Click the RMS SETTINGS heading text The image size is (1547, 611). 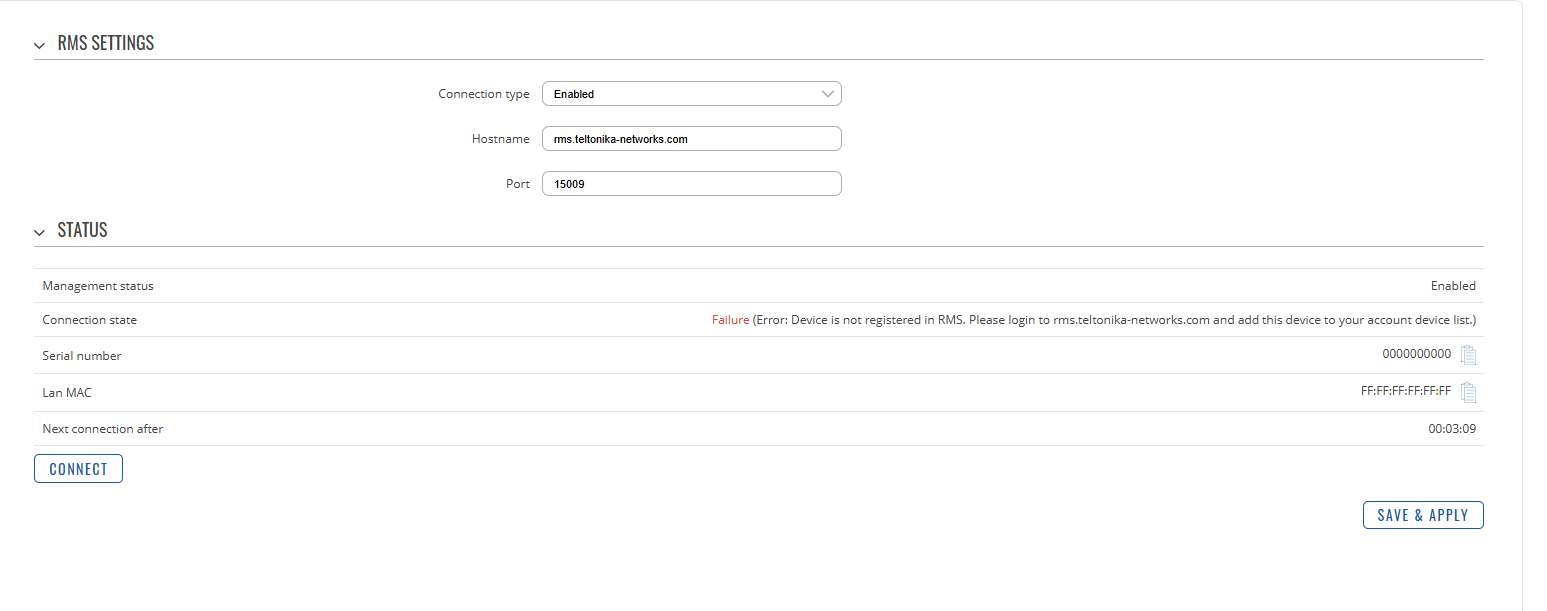pos(106,44)
